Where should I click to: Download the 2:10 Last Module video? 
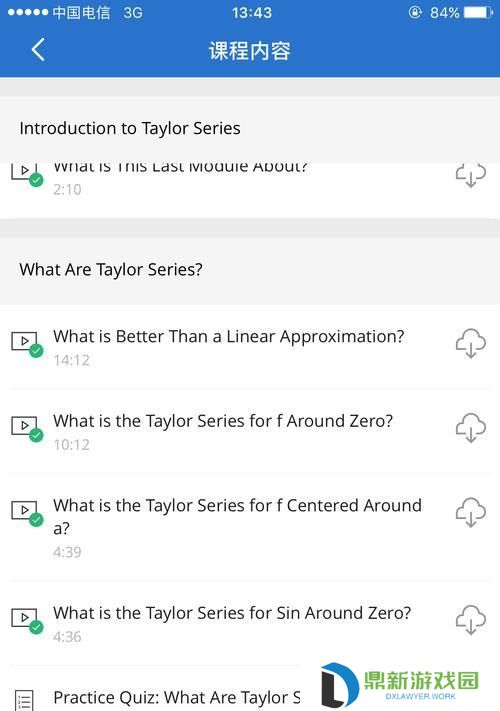coord(471,175)
